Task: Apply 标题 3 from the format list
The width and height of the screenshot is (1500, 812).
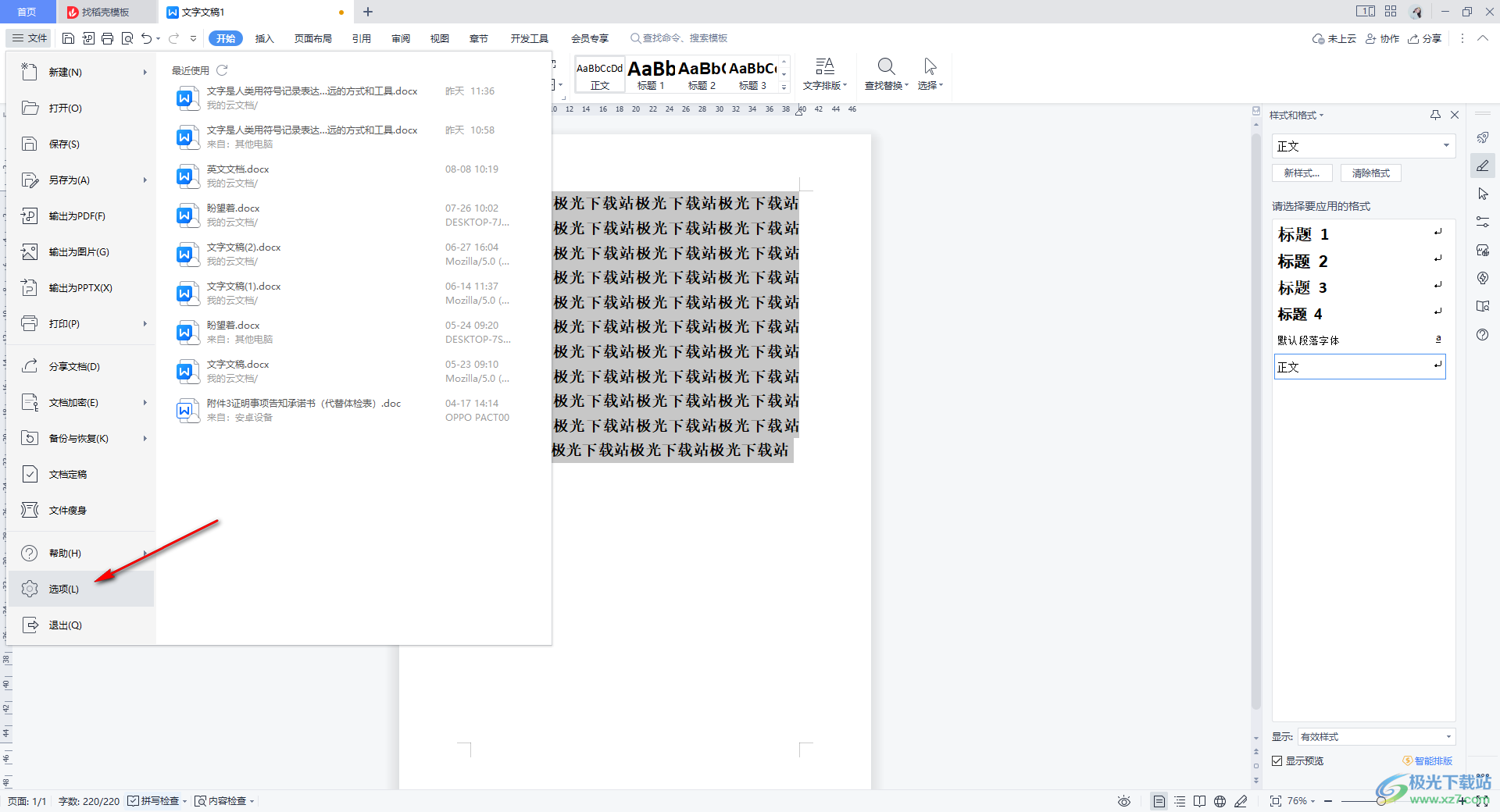Action: (1360, 287)
